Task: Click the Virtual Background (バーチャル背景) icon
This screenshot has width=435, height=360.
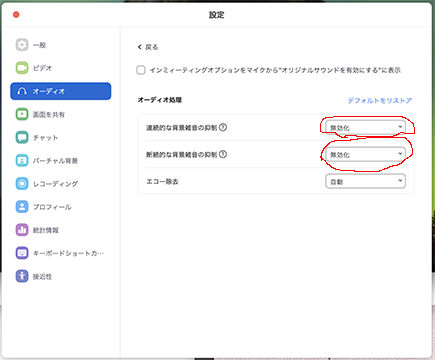Action: (x=22, y=161)
